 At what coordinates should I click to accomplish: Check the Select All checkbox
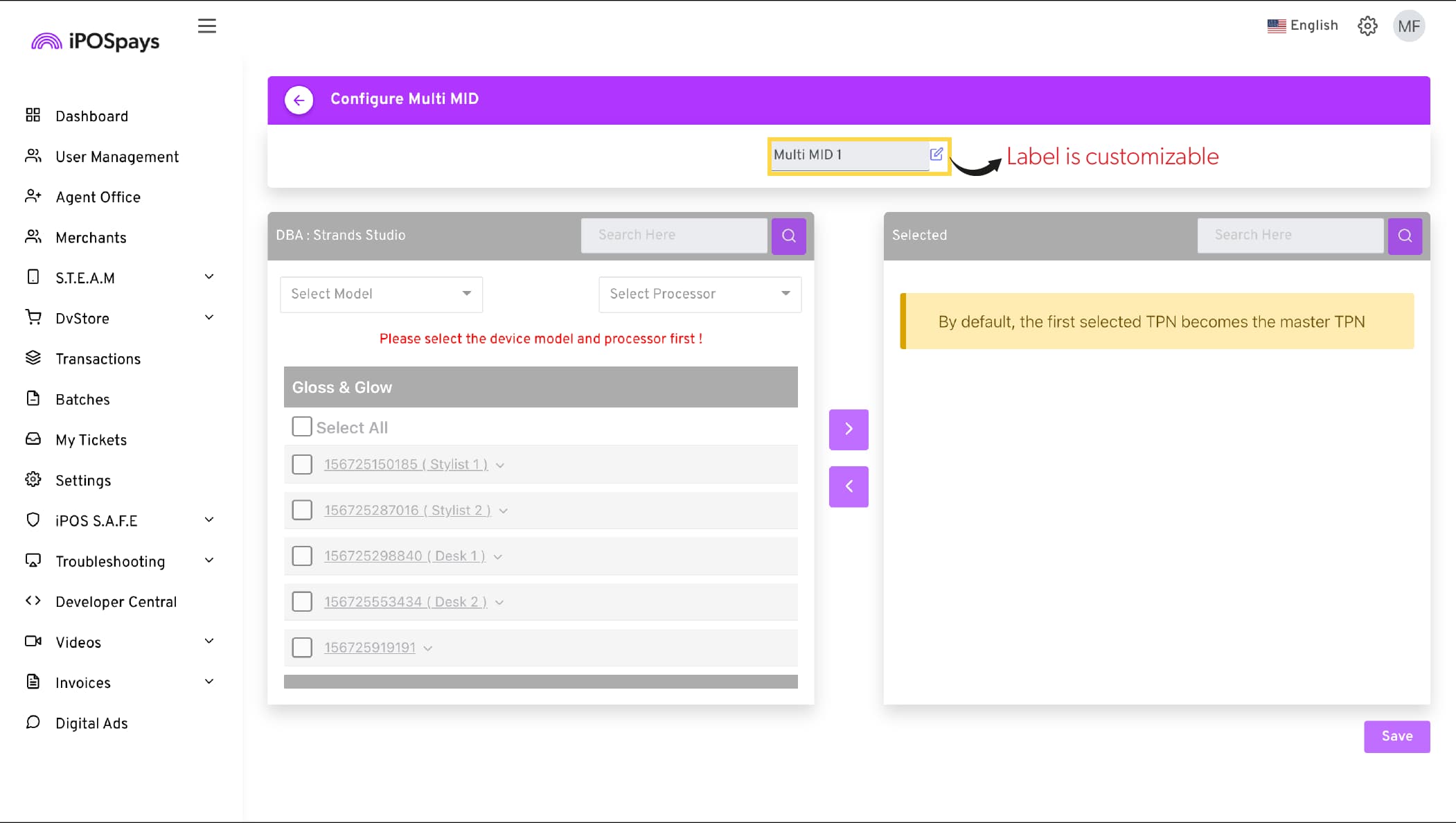coord(302,426)
